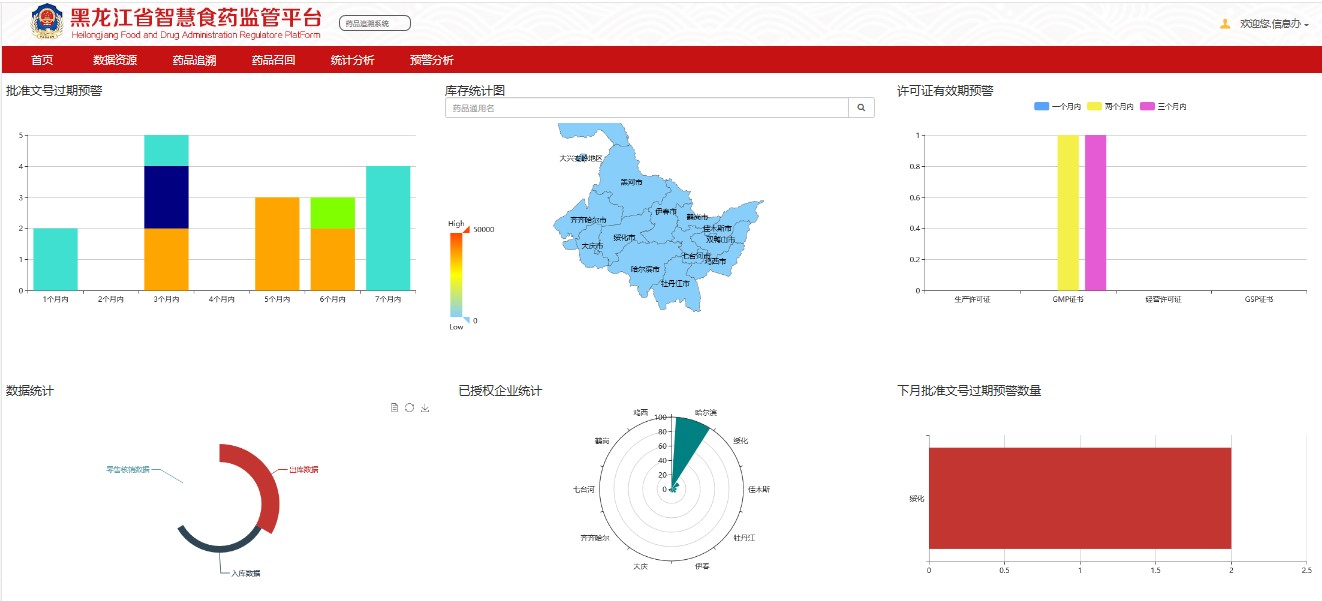1322x601 pixels.
Task: Toggle 一个月内 legend series
Action: [x=1057, y=106]
